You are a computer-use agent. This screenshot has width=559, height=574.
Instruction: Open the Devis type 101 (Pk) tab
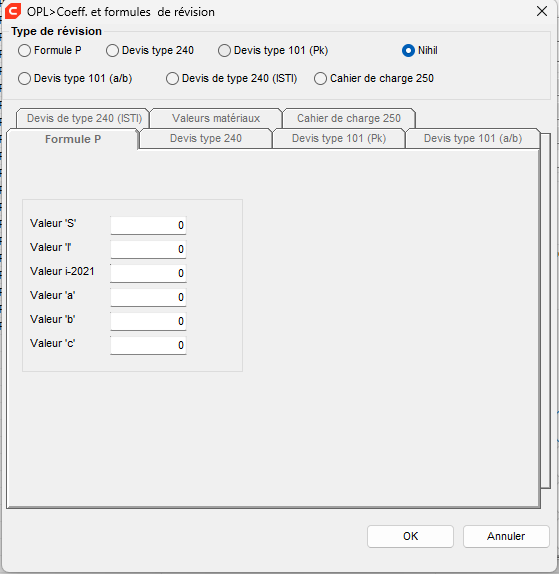pos(339,138)
